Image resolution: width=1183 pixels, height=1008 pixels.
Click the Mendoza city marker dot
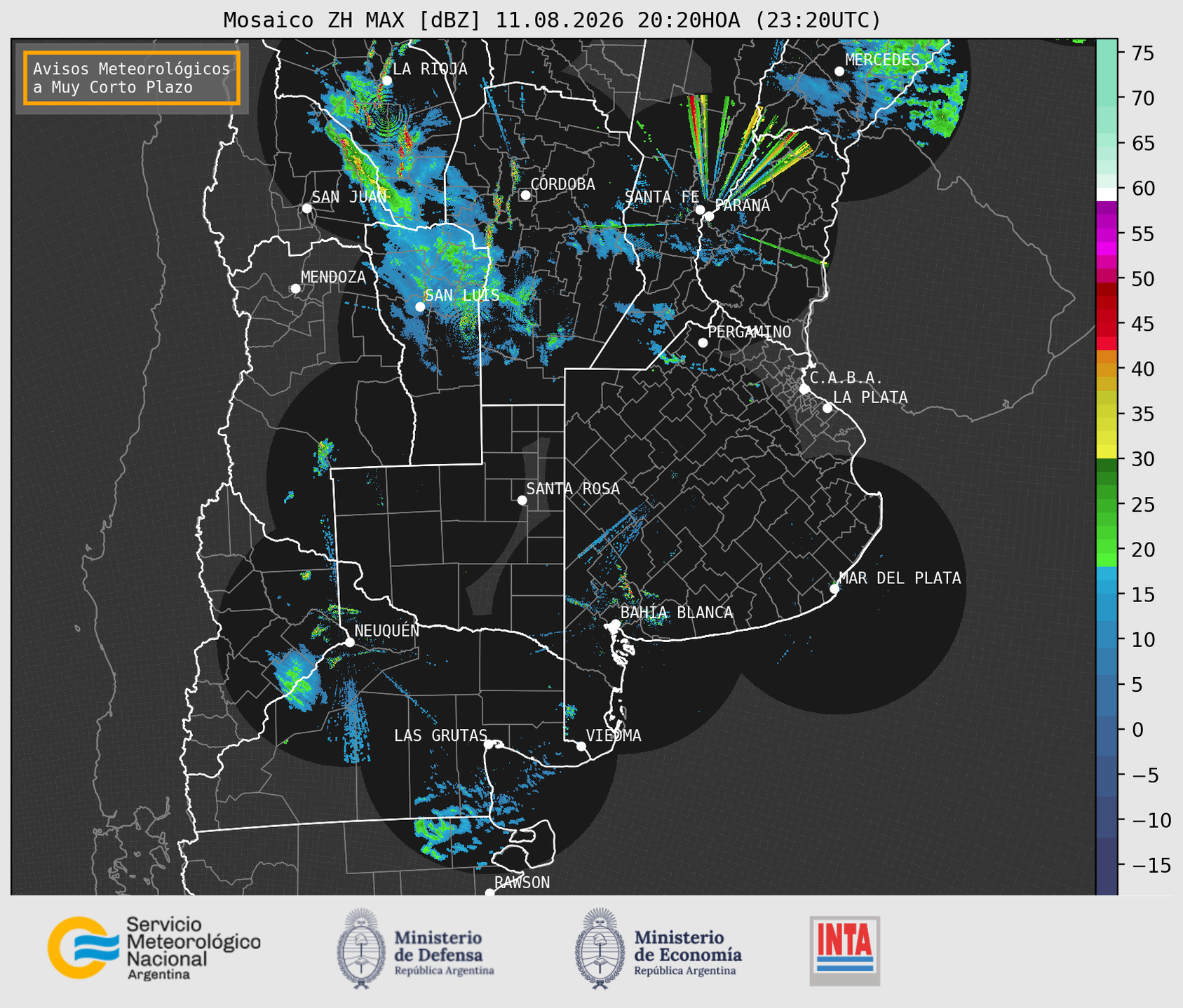point(295,289)
